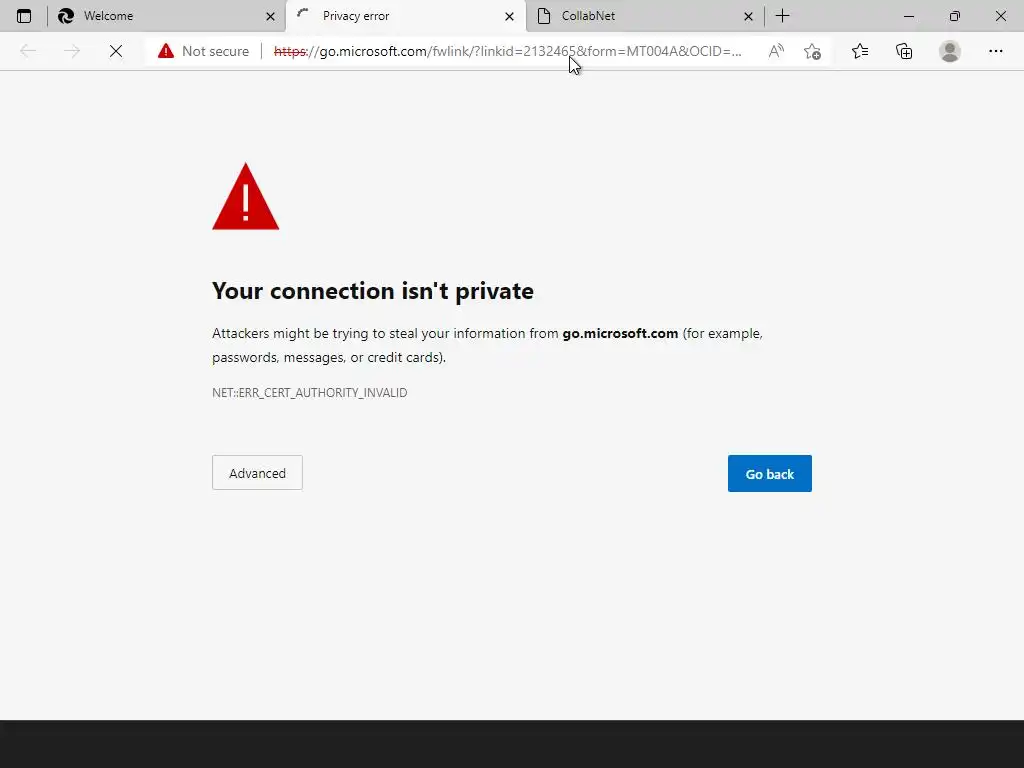The width and height of the screenshot is (1024, 768).
Task: Close the CollabNet tab
Action: tap(748, 16)
